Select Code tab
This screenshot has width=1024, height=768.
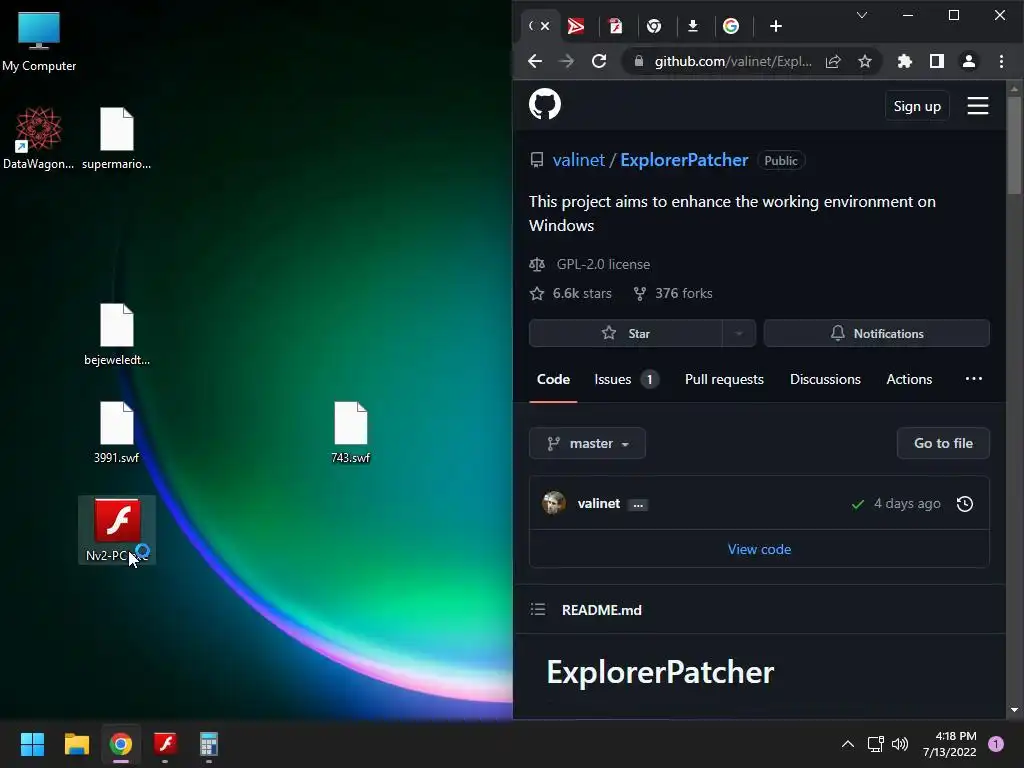(553, 379)
